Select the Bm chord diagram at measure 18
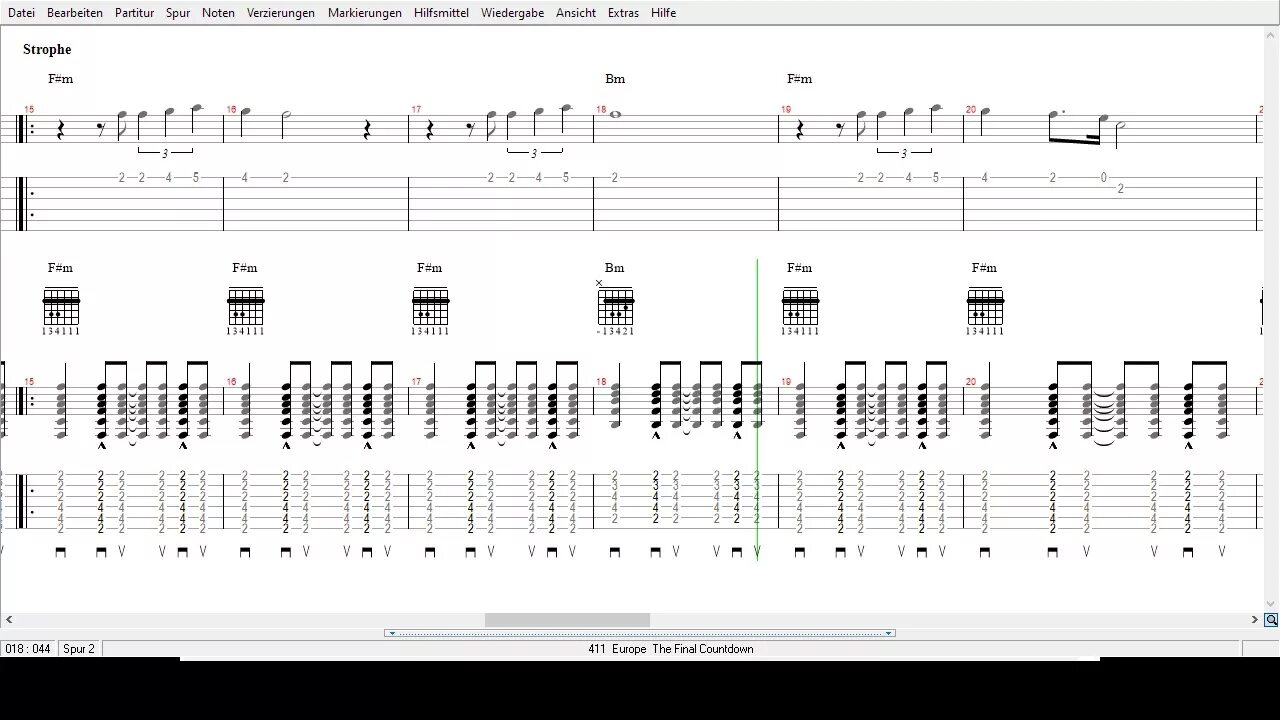 tap(615, 308)
